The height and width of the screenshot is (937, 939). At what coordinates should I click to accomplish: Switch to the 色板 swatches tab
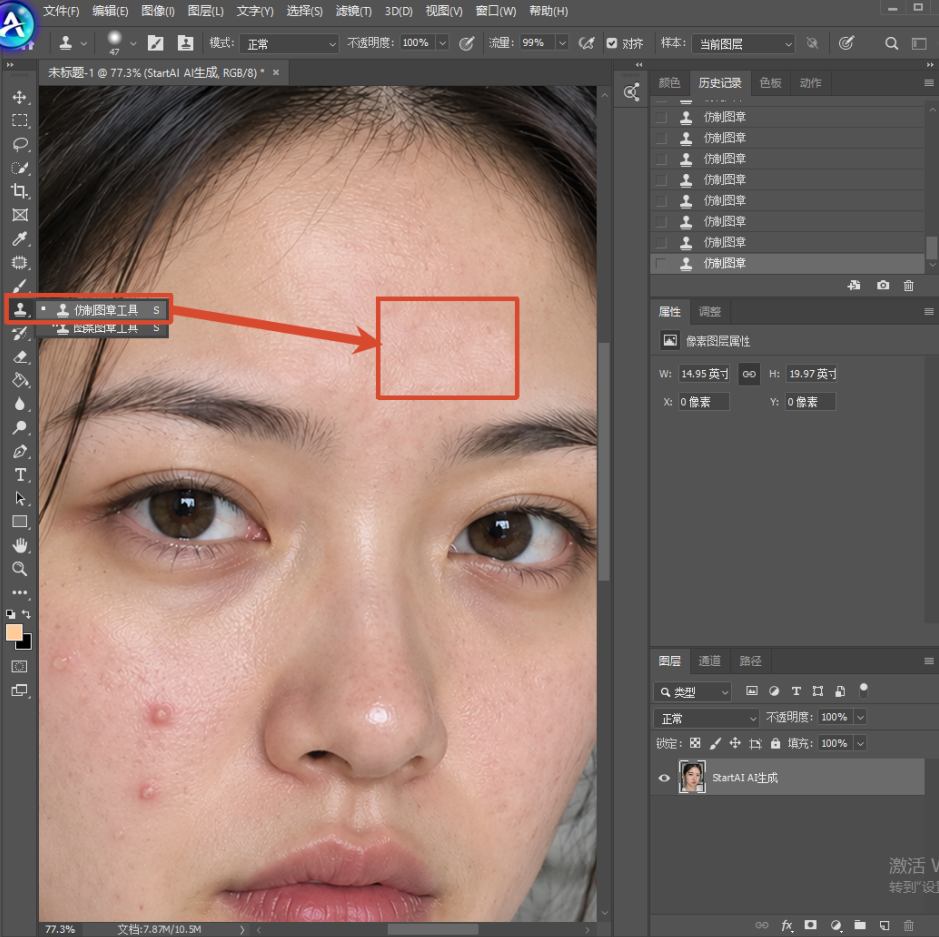point(770,83)
